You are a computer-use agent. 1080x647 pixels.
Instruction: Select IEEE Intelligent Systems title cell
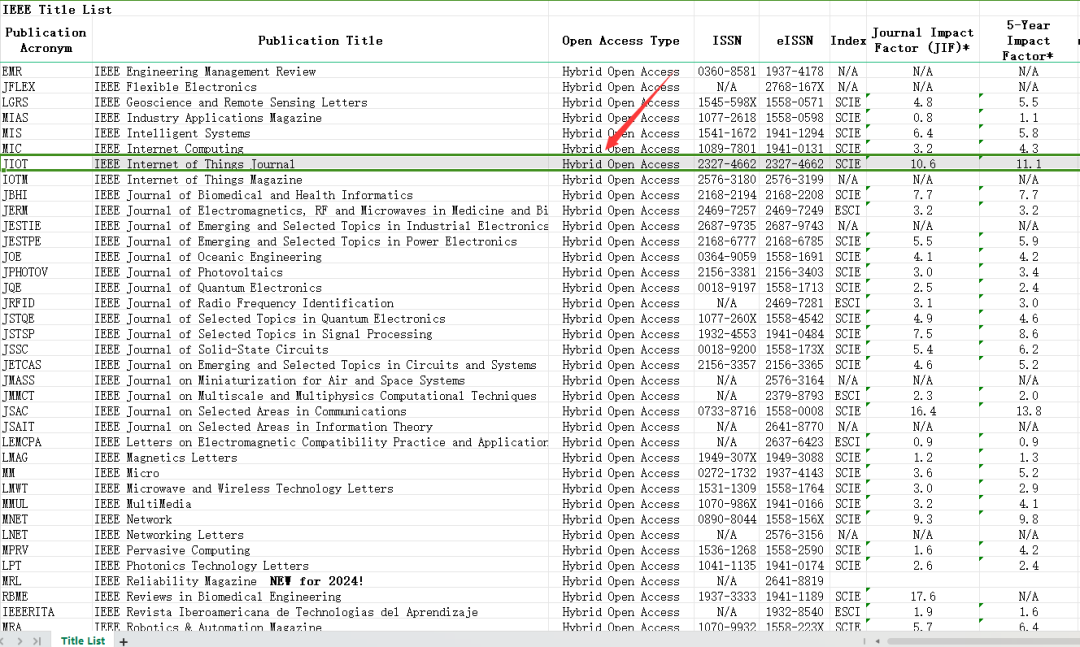tap(320, 133)
